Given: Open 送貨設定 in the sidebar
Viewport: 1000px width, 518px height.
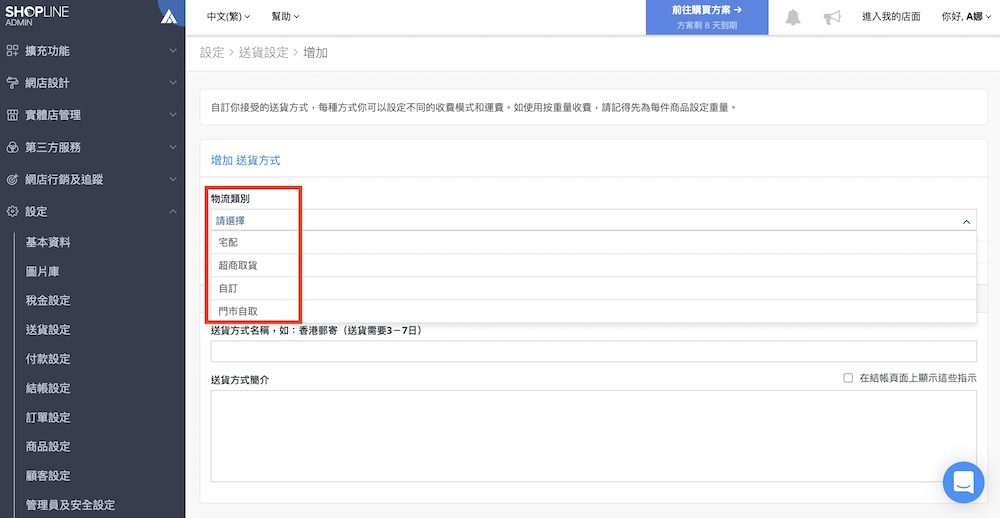Looking at the screenshot, I should pos(48,330).
